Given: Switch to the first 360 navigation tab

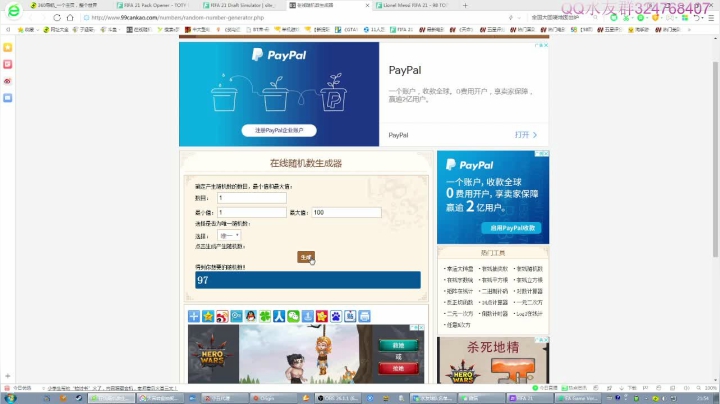Looking at the screenshot, I should point(67,6).
